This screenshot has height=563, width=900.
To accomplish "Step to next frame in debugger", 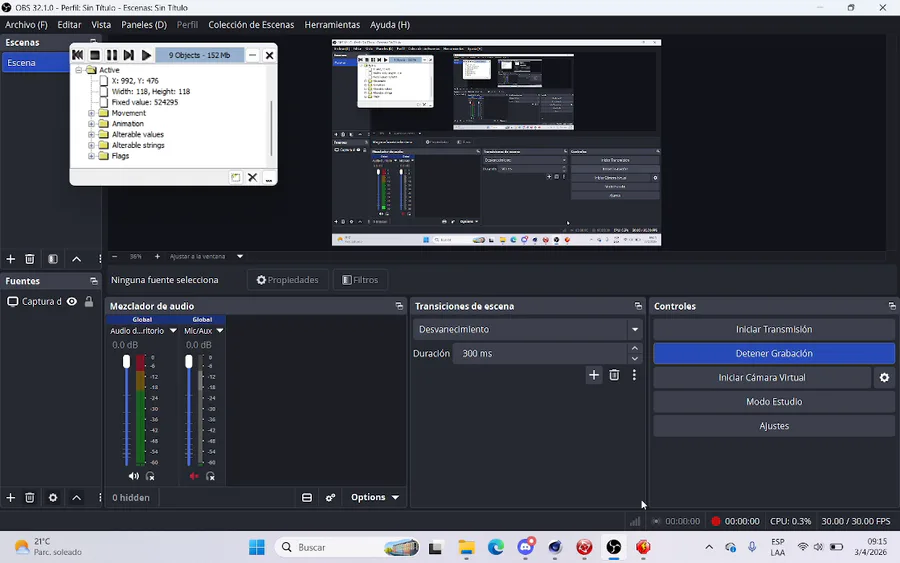I will [x=129, y=55].
